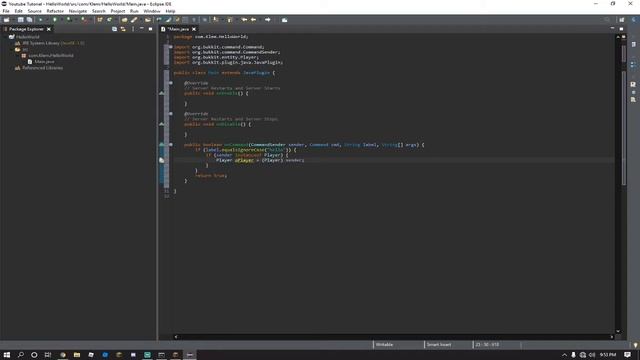
Task: Save the file with the Save icon
Action: (20, 20)
